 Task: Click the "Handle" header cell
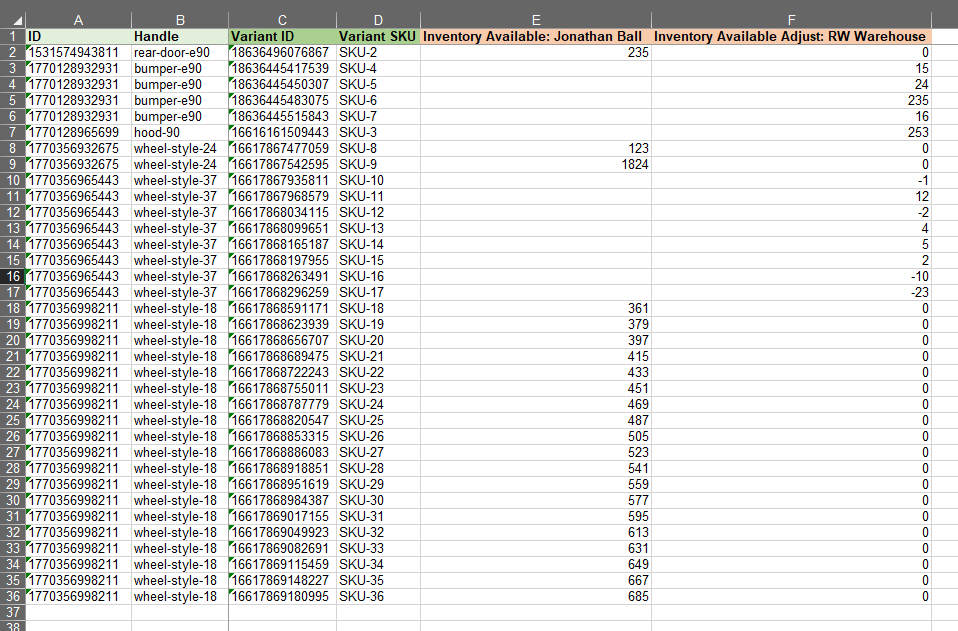(179, 36)
